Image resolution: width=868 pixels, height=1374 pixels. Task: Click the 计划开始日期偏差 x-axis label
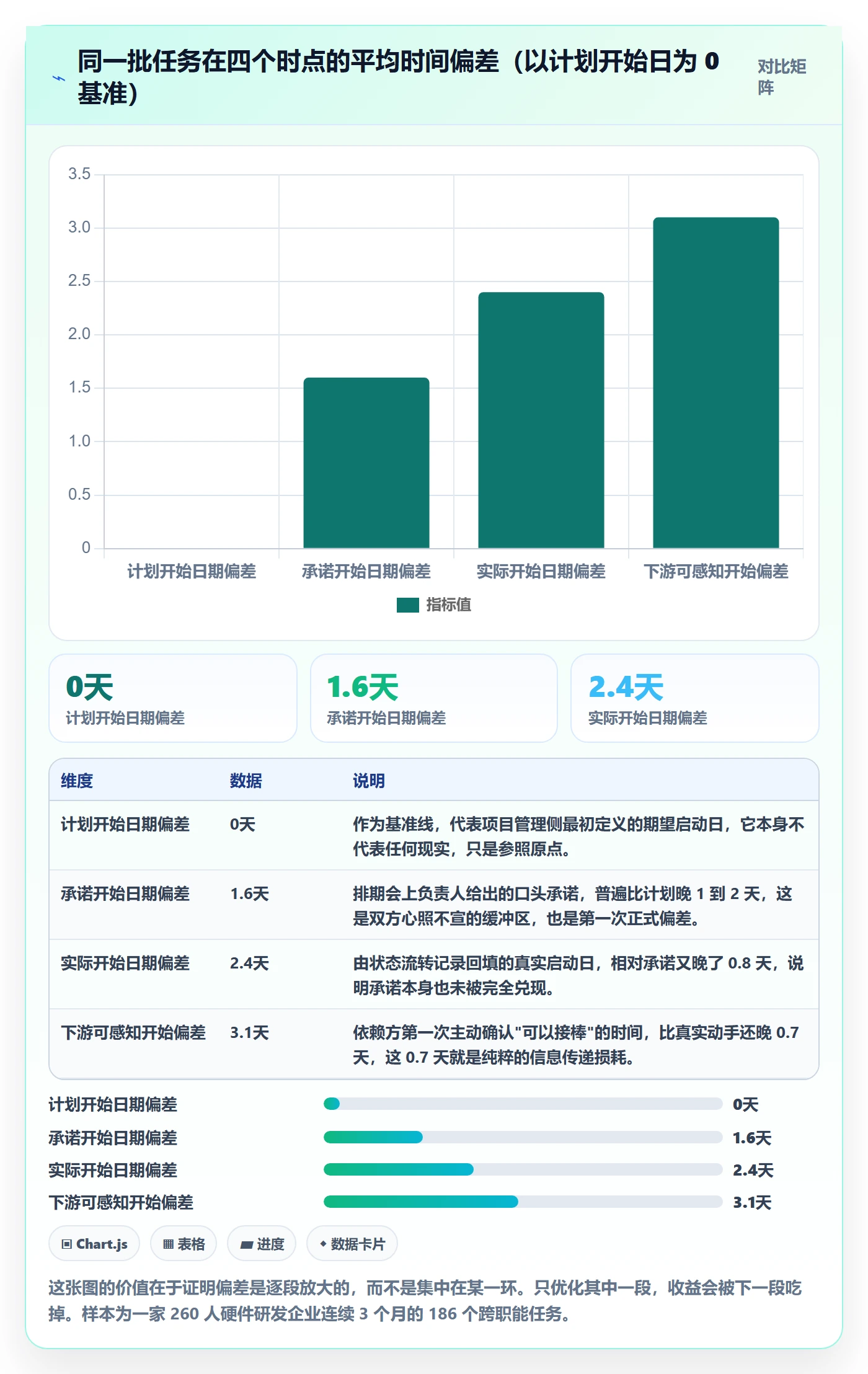click(192, 572)
